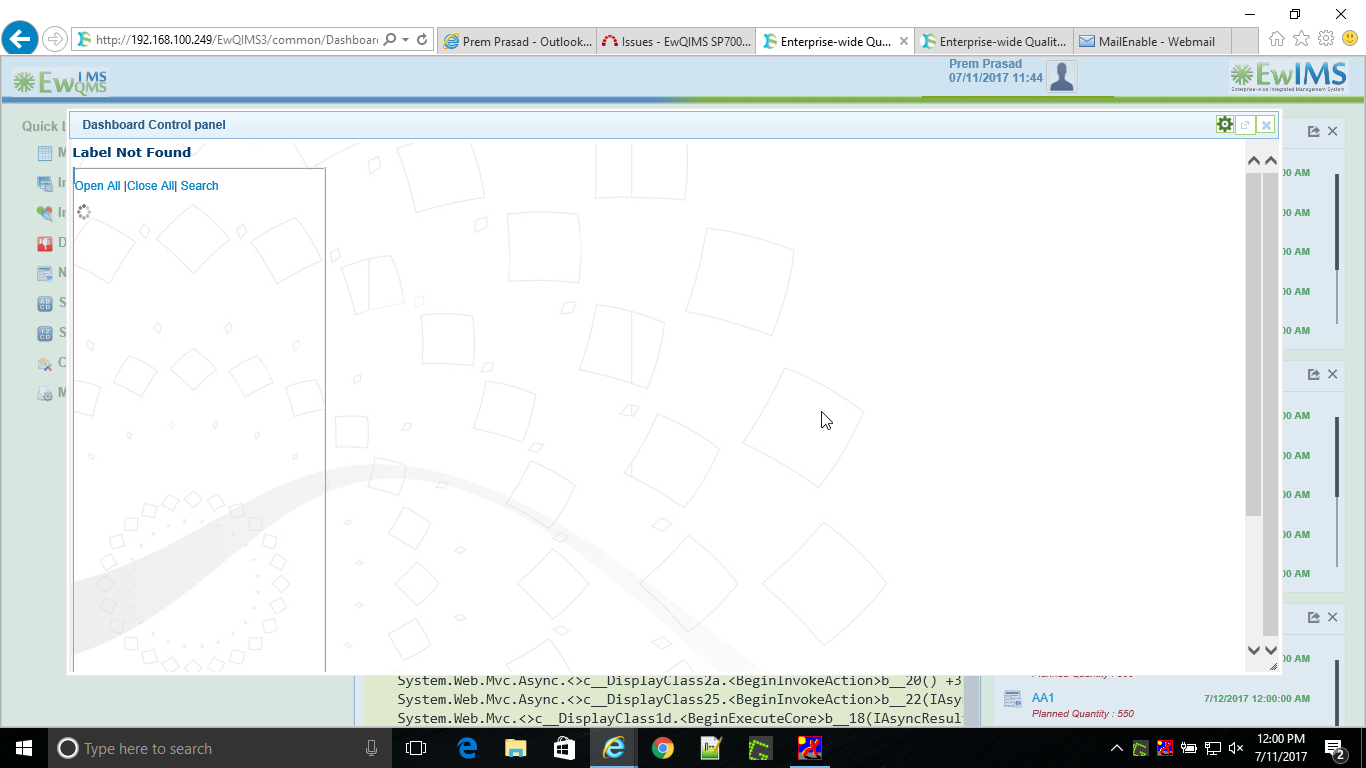Open browser Favorites star icon

pyautogui.click(x=1301, y=39)
